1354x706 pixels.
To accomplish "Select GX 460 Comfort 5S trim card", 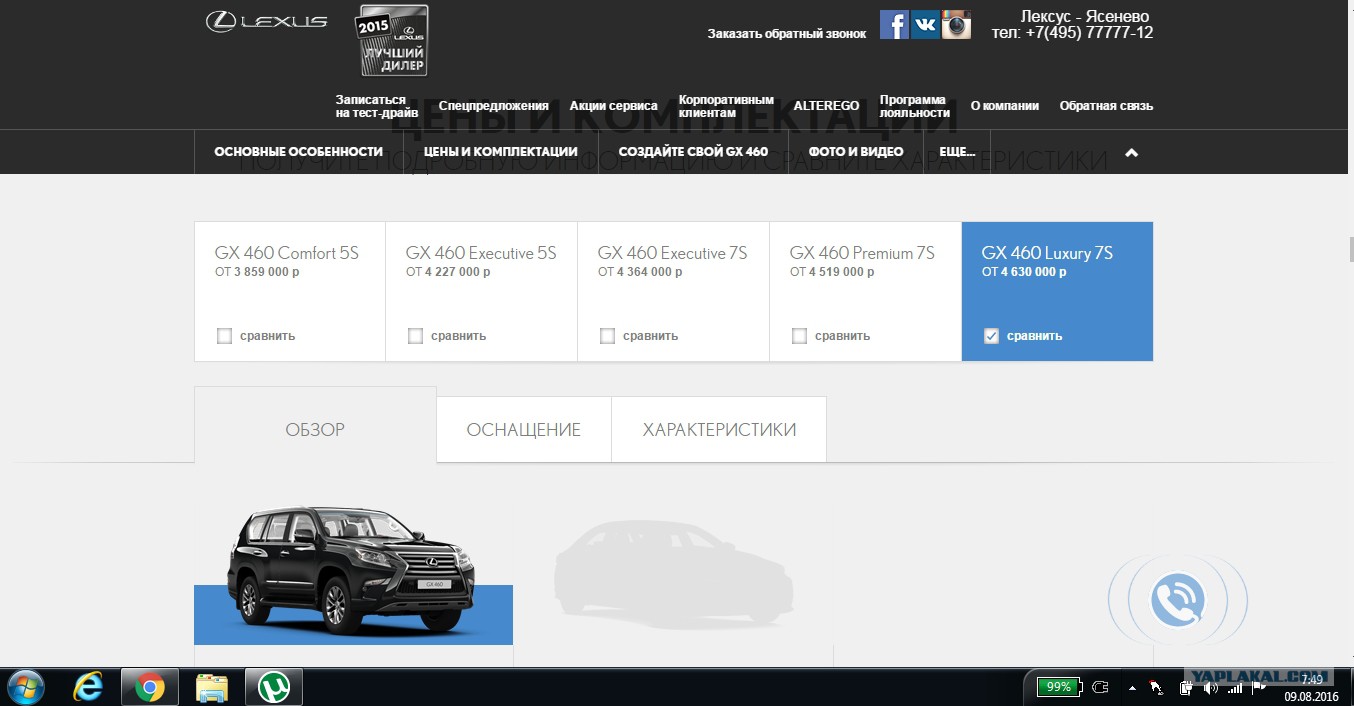I will pos(290,291).
